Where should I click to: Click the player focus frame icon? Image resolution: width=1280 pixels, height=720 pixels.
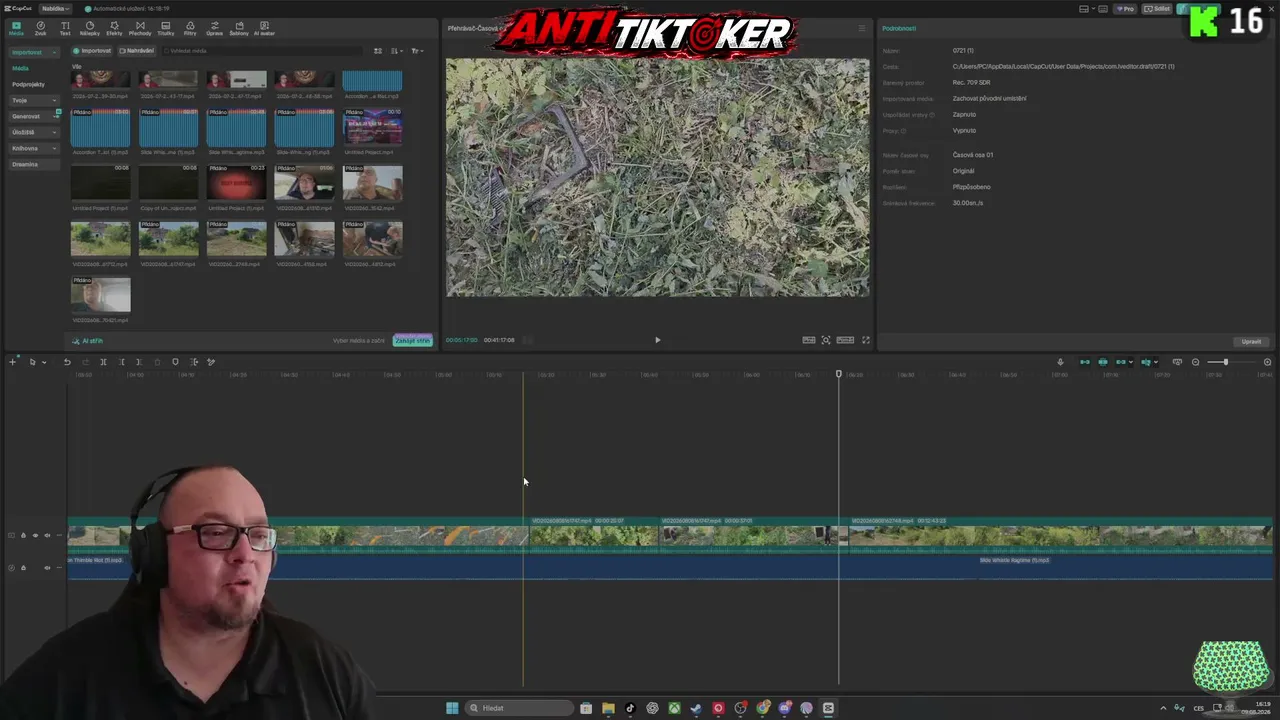tap(826, 340)
